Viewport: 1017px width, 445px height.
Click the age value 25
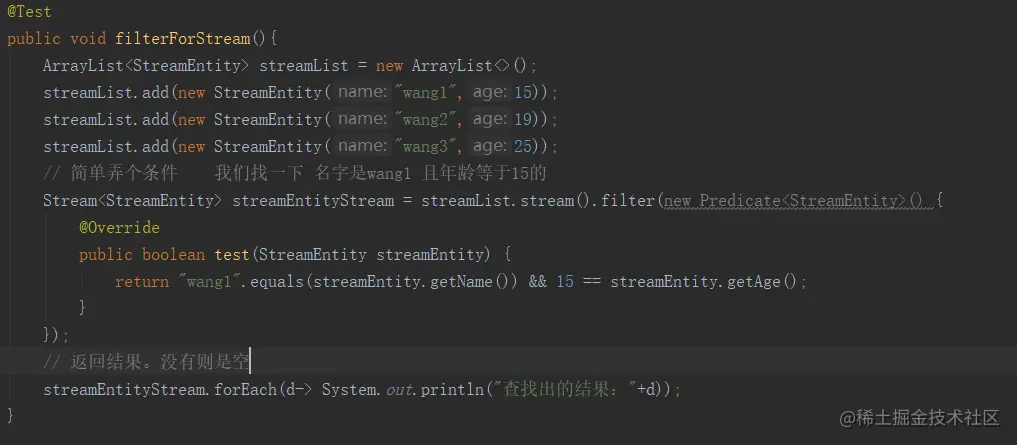[523, 147]
